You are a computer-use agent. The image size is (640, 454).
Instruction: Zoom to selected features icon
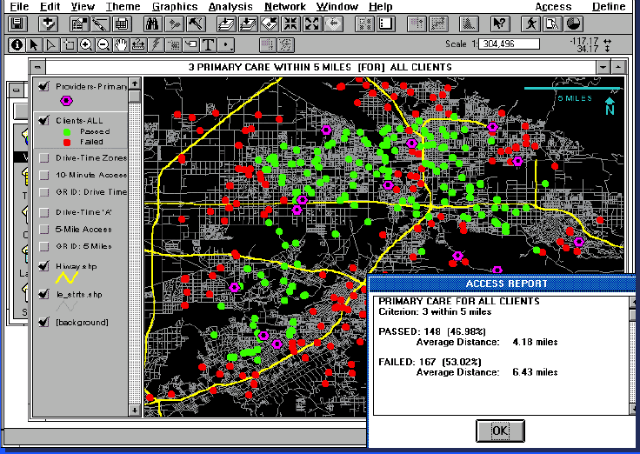pyautogui.click(x=269, y=24)
